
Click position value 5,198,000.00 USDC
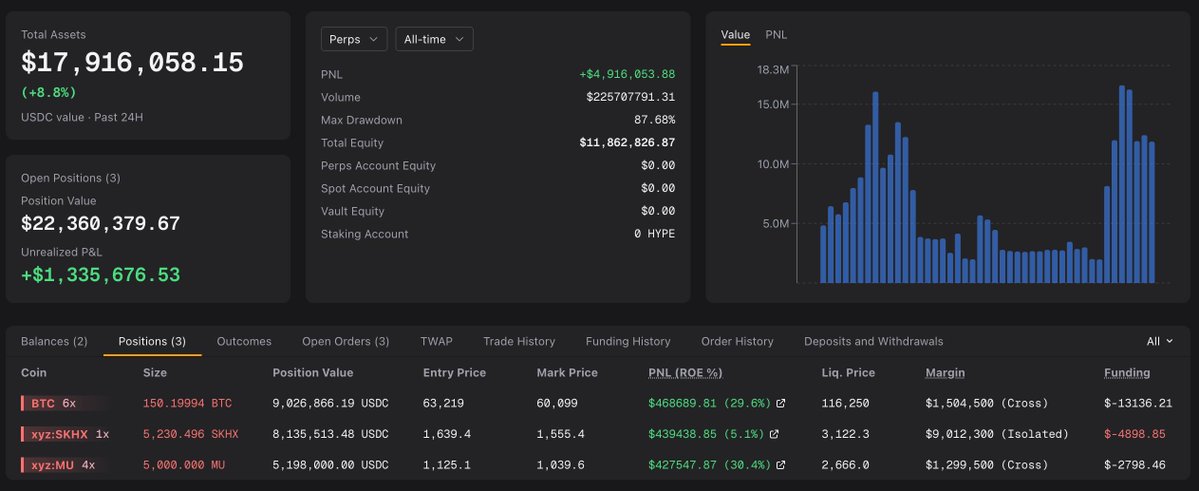coord(330,464)
